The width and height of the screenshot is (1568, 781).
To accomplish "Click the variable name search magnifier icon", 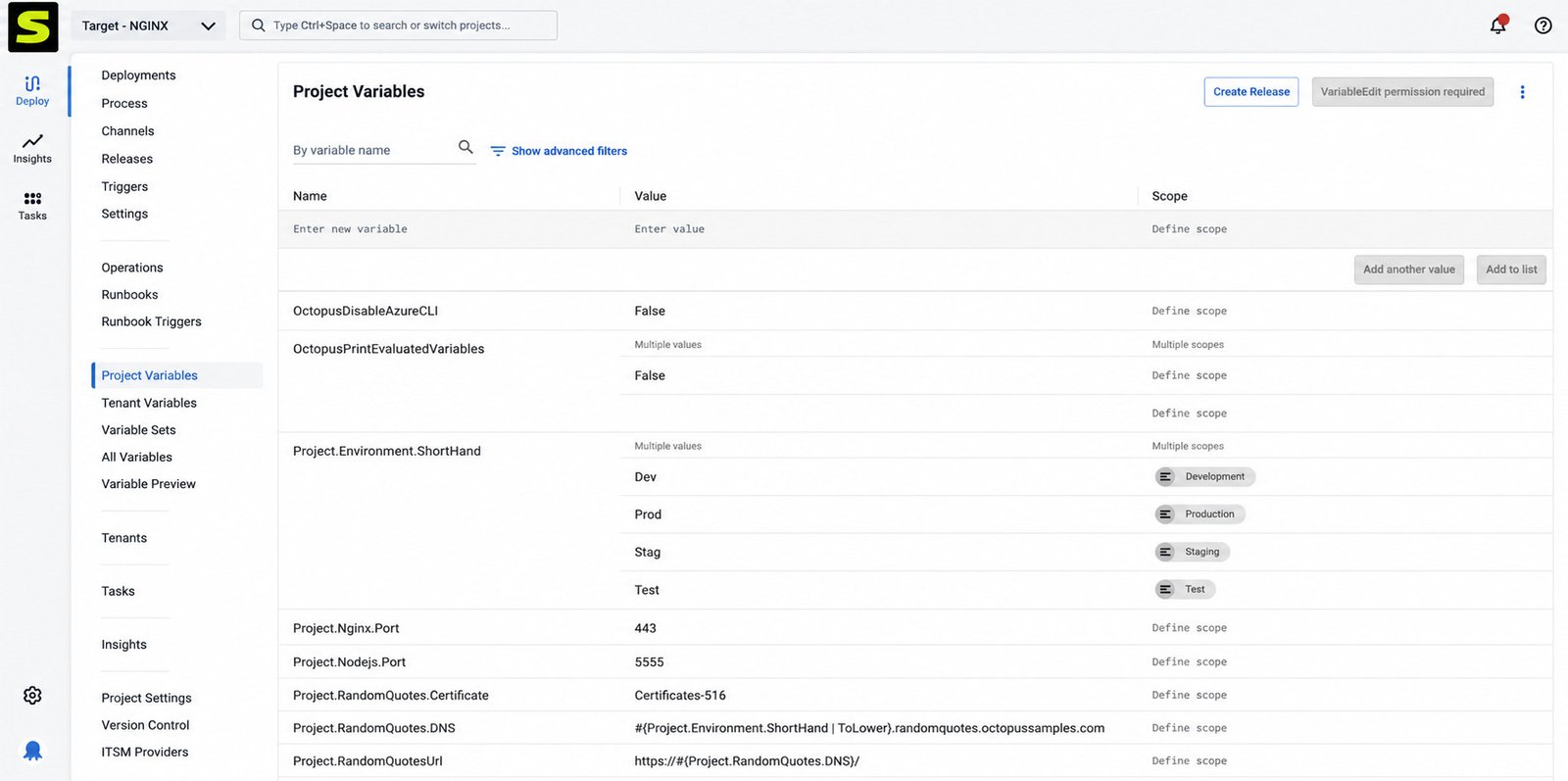I will (x=465, y=147).
